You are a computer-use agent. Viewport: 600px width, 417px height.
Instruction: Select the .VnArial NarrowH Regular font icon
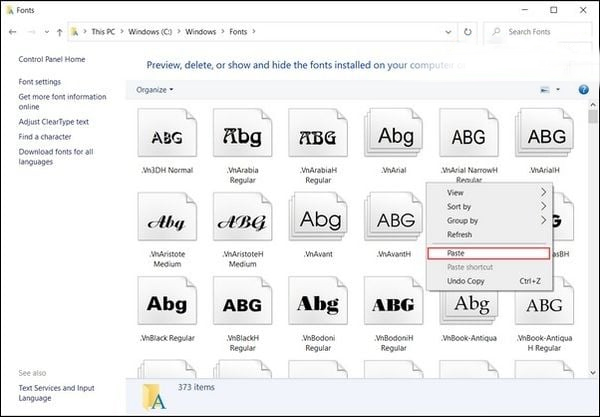469,133
